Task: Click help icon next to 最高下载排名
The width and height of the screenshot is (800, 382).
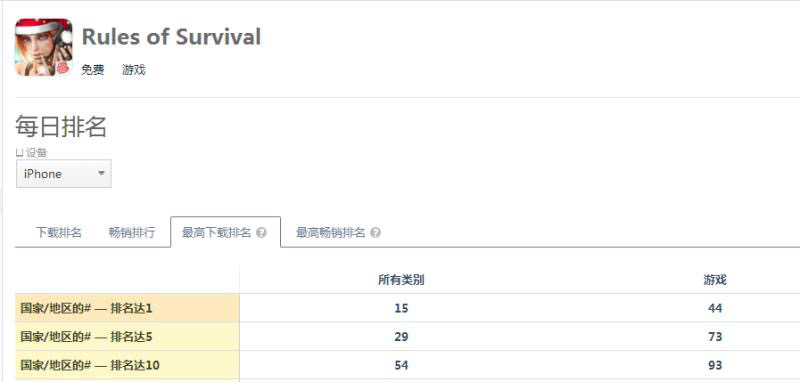Action: point(261,233)
